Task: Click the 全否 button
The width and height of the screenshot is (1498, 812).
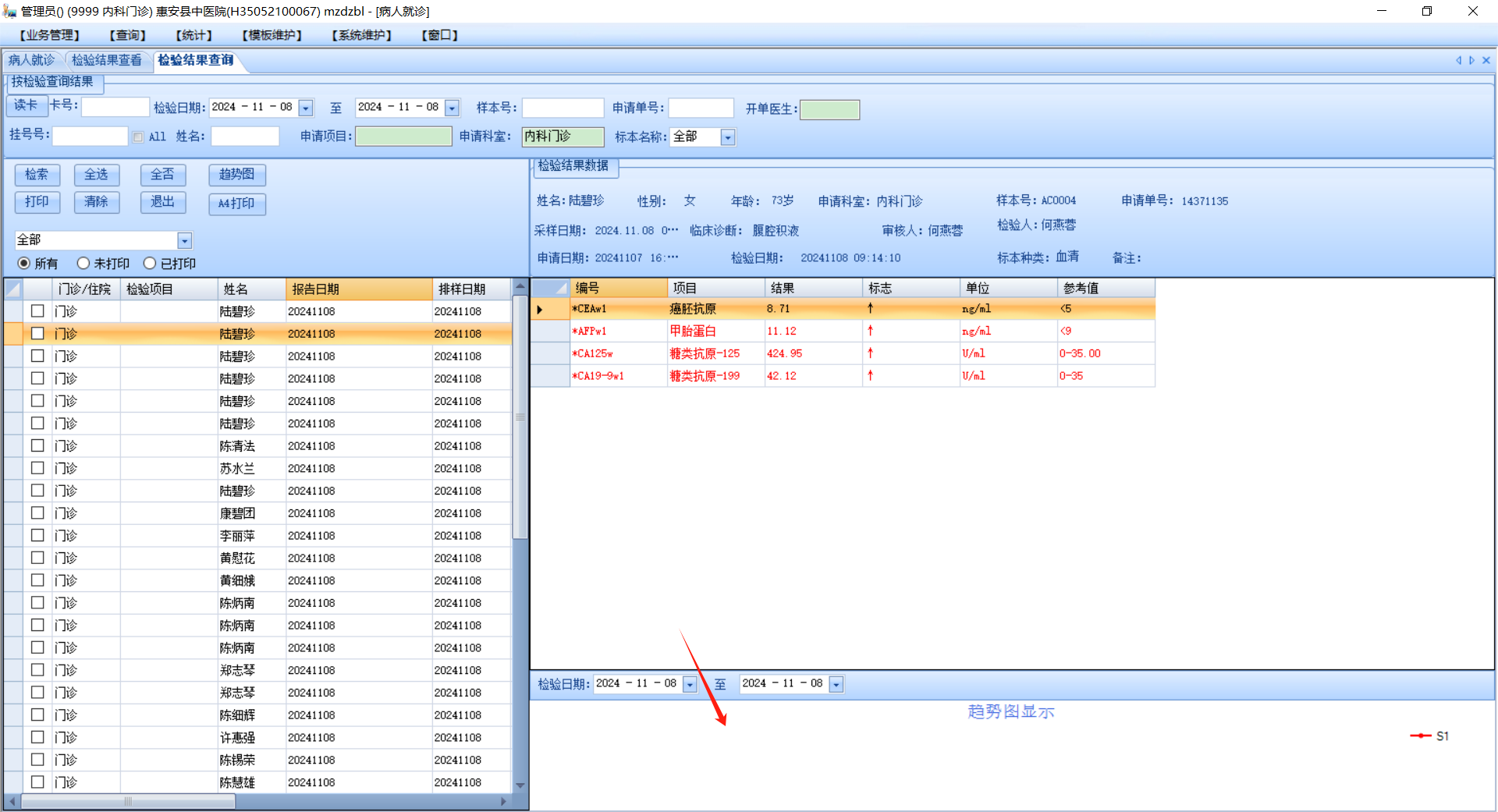Action: tap(162, 175)
